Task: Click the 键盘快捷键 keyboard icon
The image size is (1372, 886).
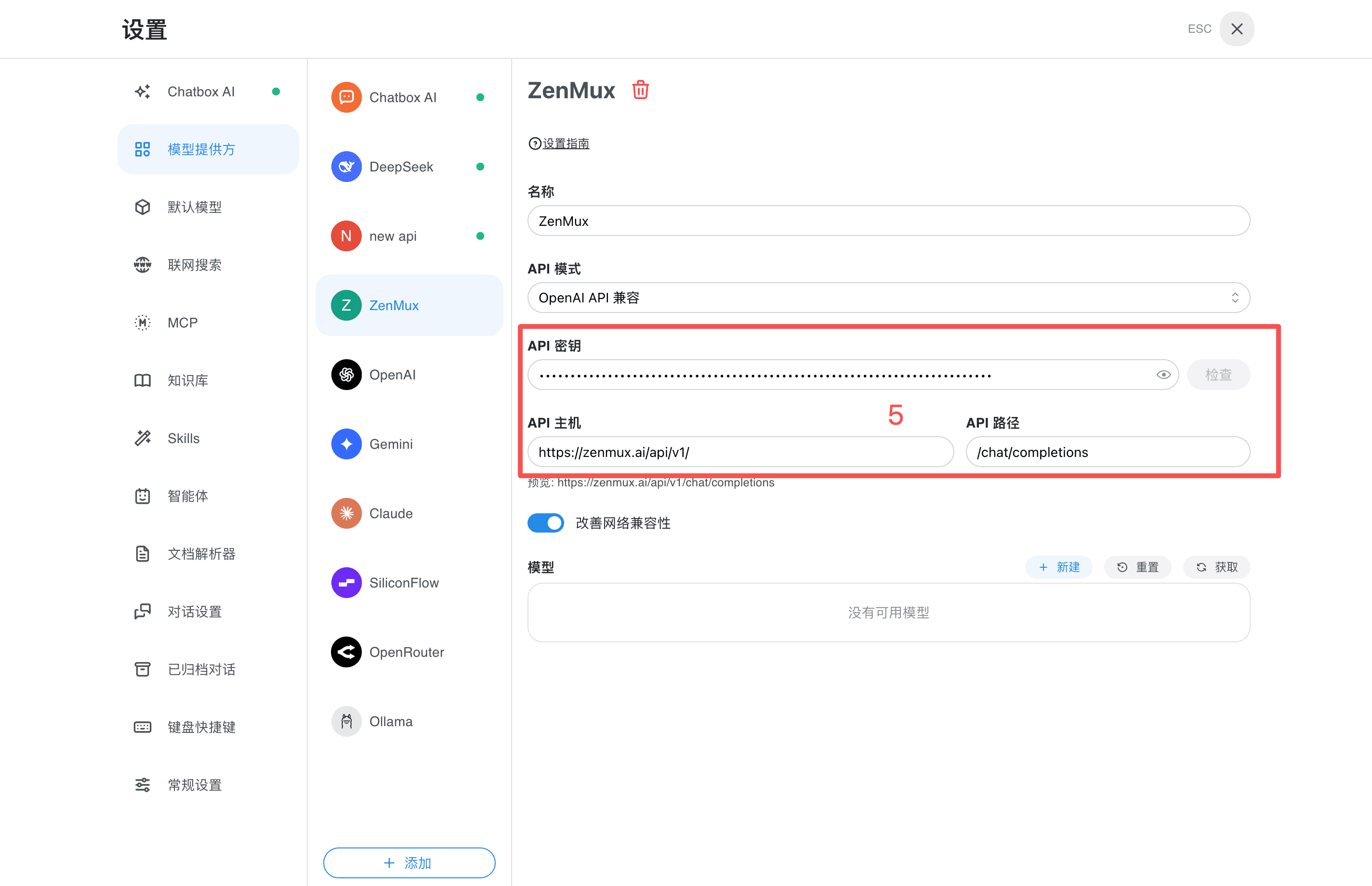Action: [x=142, y=727]
